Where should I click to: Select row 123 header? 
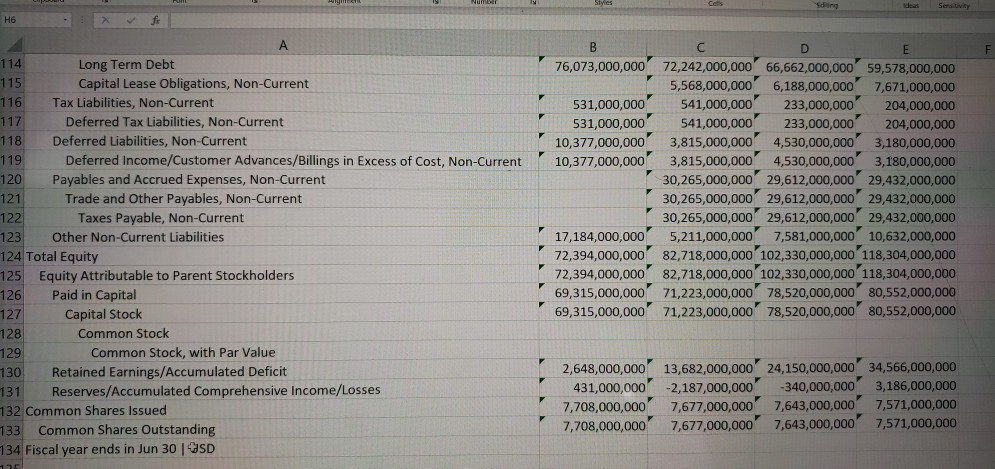tap(11, 237)
